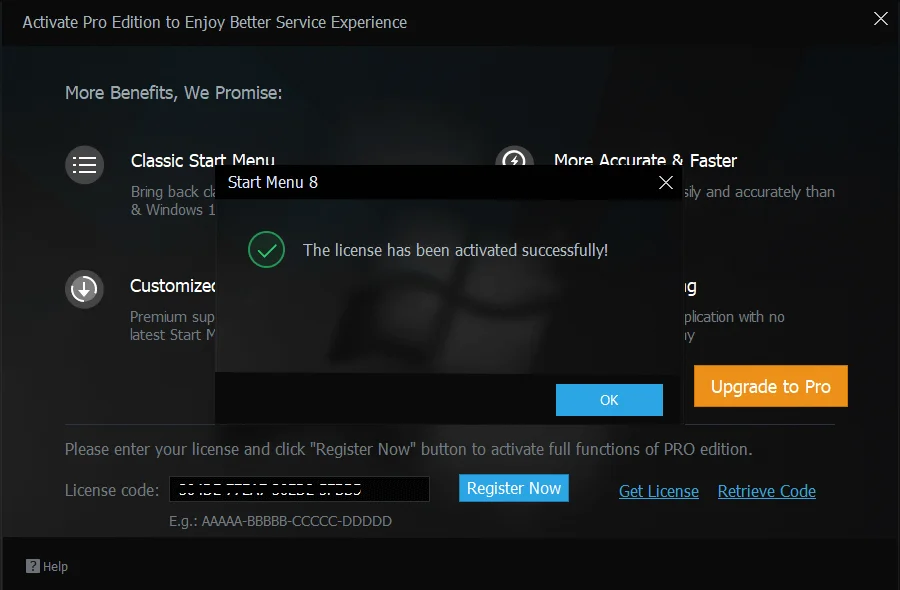Select the More Accurate & Faster heading
Screen dimensions: 900x590
[x=645, y=160]
